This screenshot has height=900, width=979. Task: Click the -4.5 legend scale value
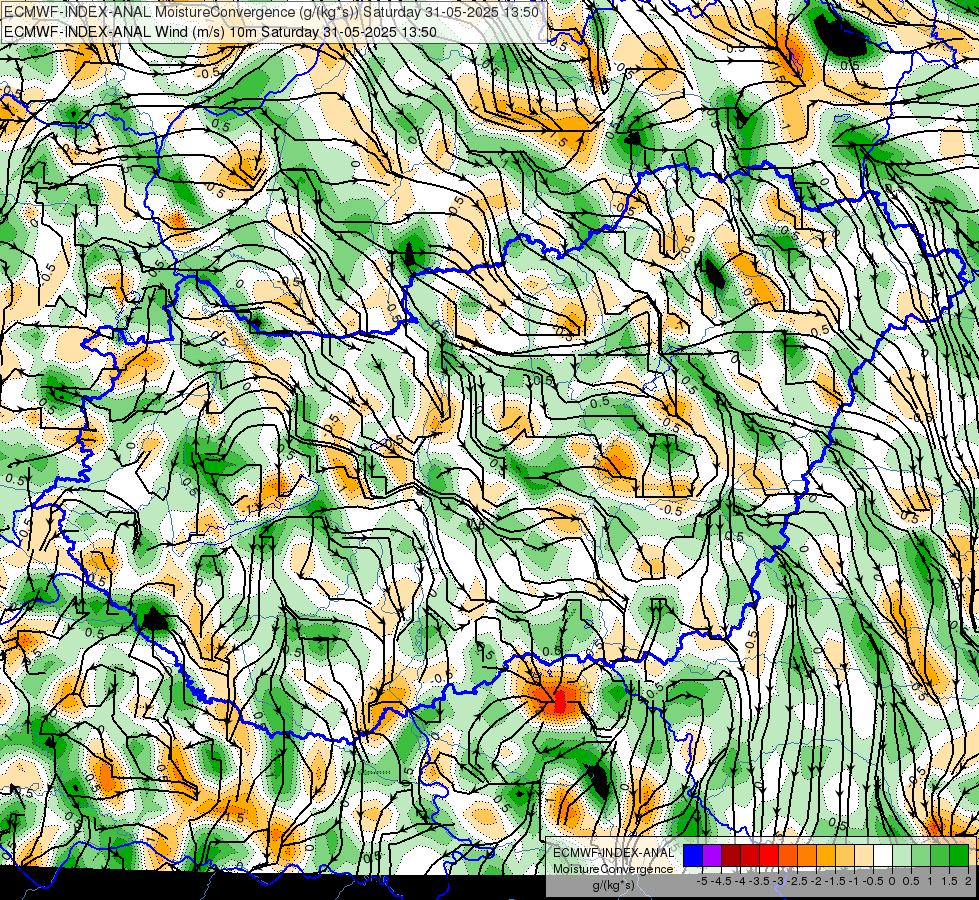point(721,881)
